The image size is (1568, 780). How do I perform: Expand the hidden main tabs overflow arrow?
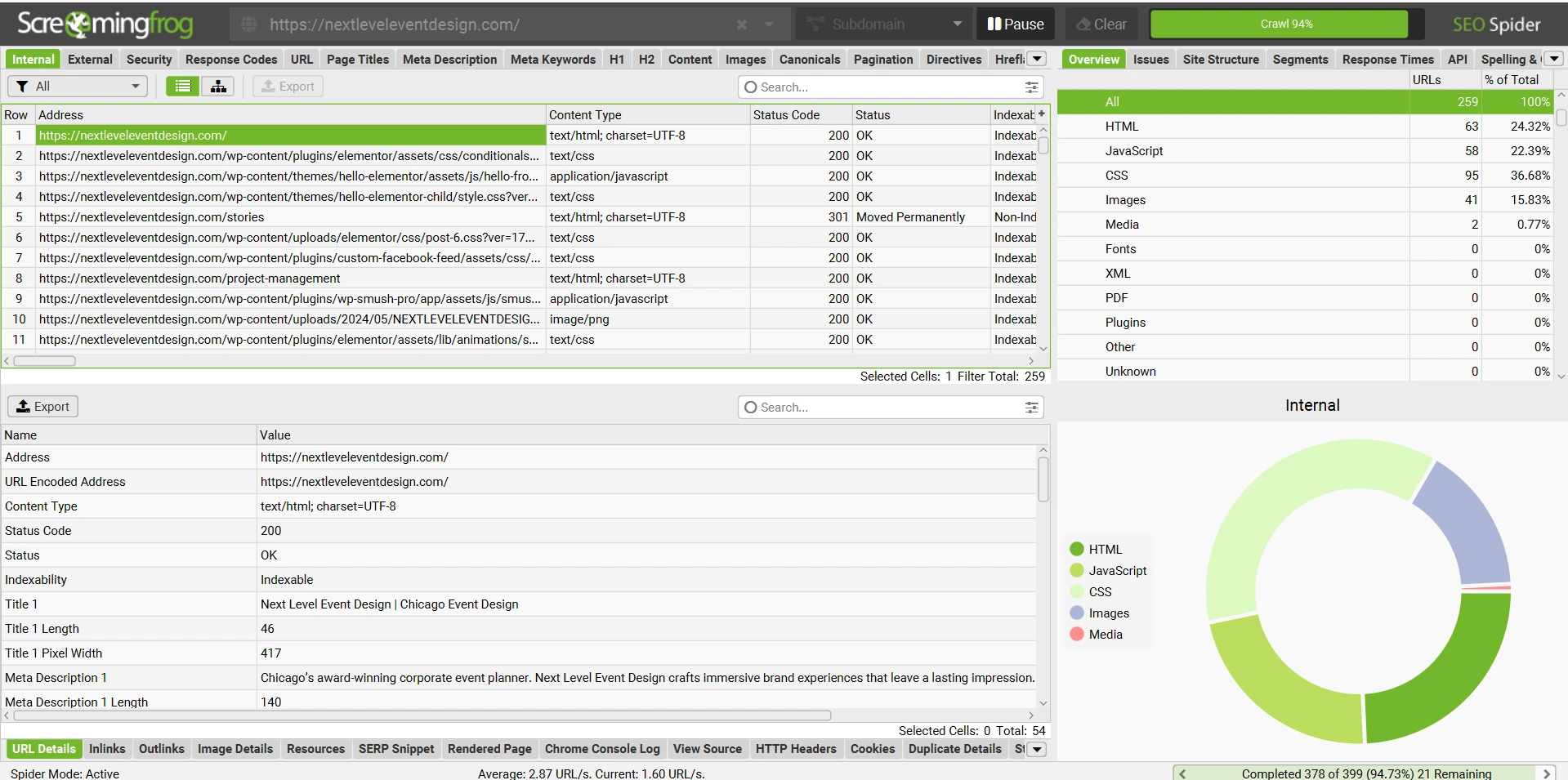[x=1037, y=59]
